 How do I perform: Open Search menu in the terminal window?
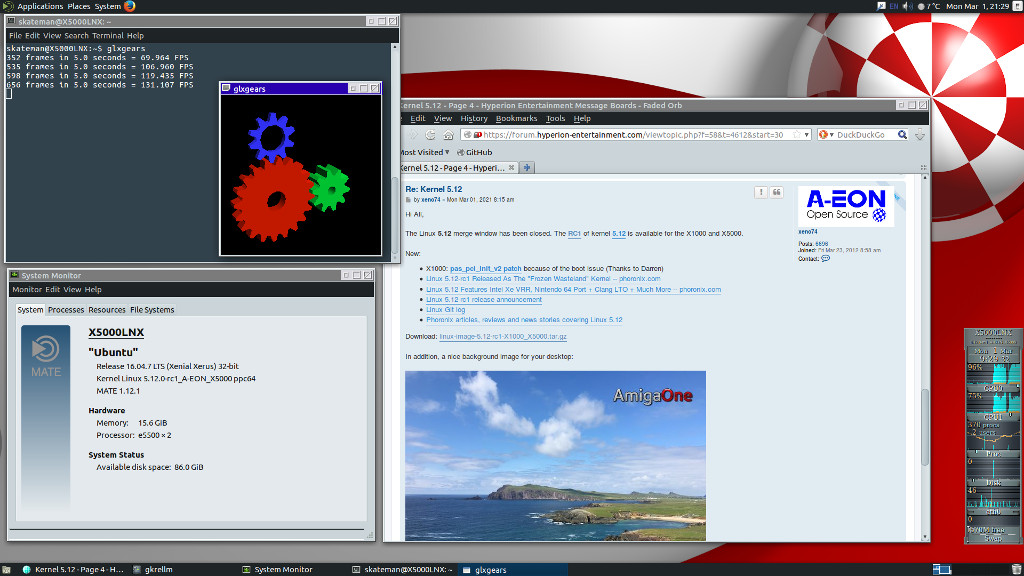(76, 35)
